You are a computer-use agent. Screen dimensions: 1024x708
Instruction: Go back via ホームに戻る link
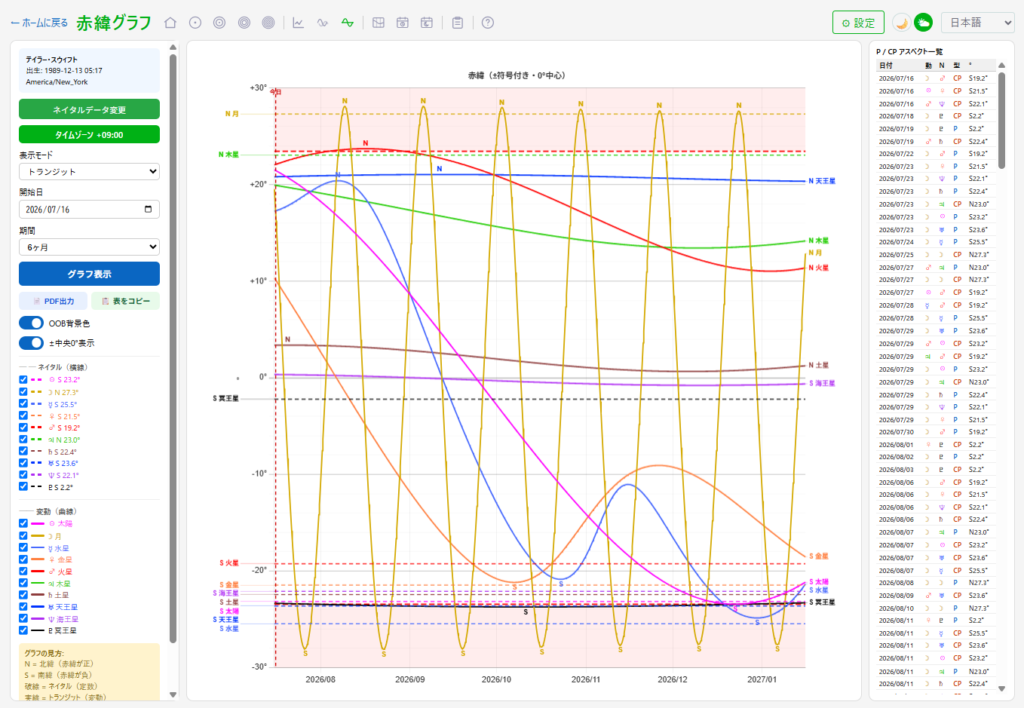39,23
